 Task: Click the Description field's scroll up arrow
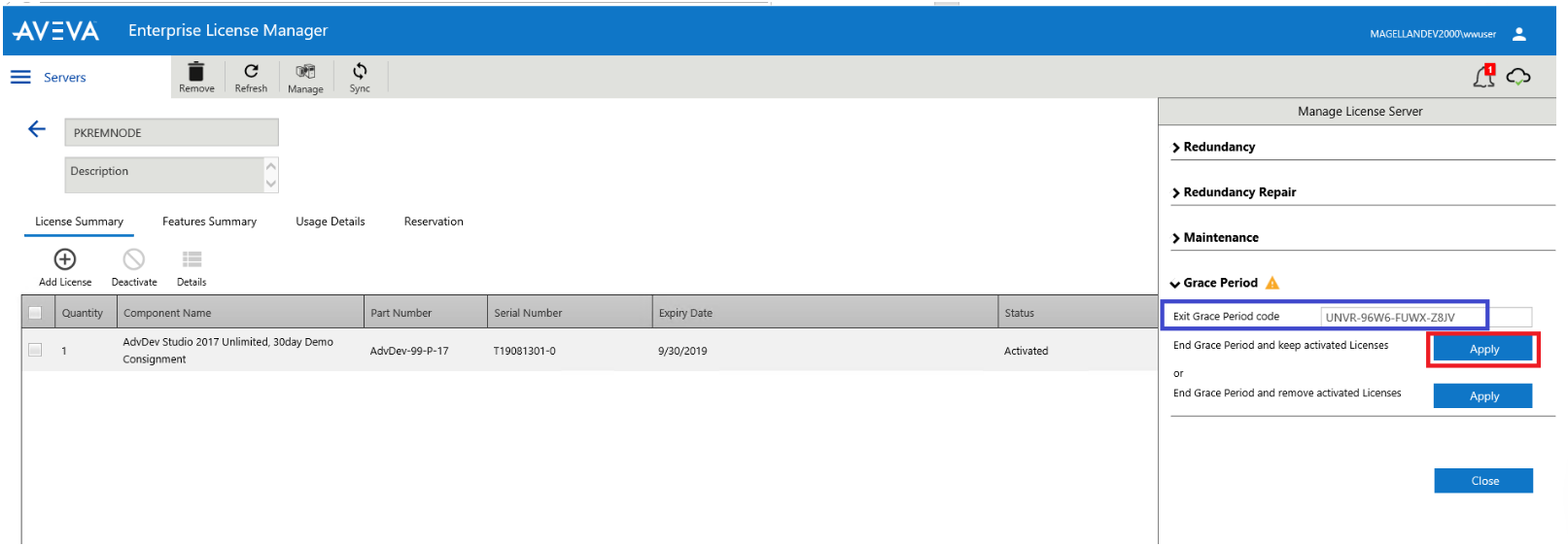271,166
